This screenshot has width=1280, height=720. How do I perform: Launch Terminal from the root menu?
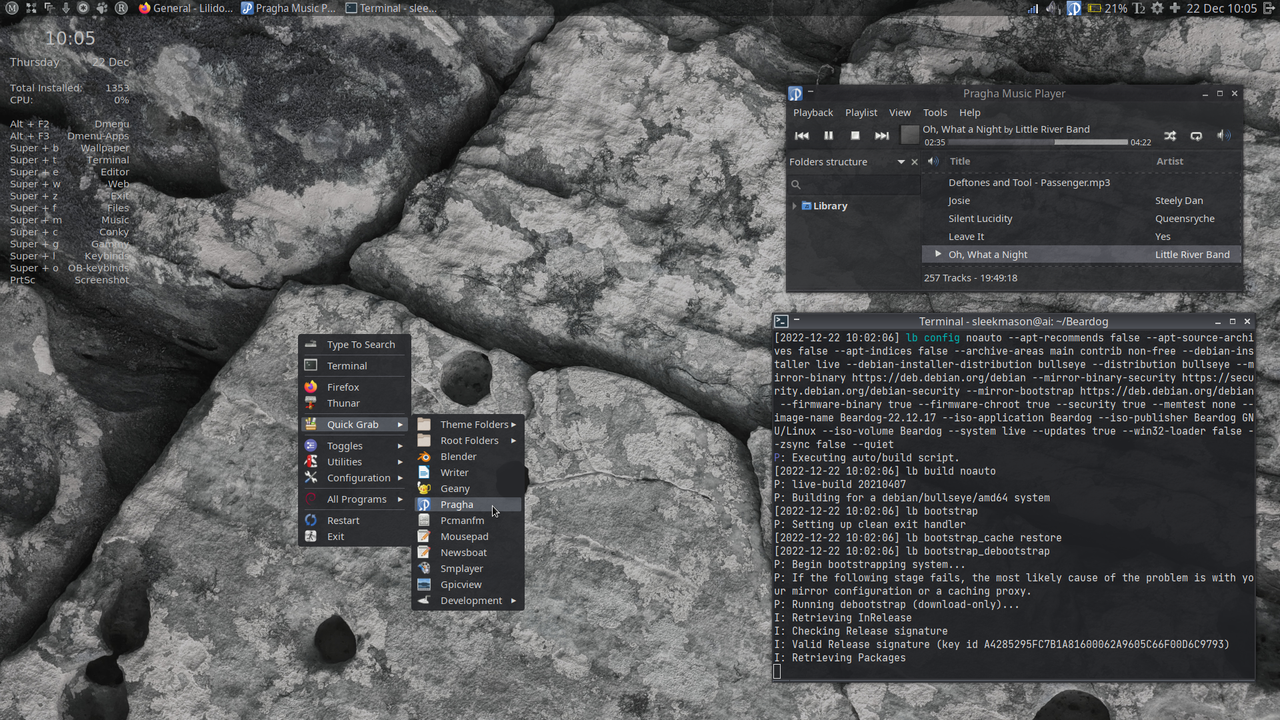tap(355, 366)
